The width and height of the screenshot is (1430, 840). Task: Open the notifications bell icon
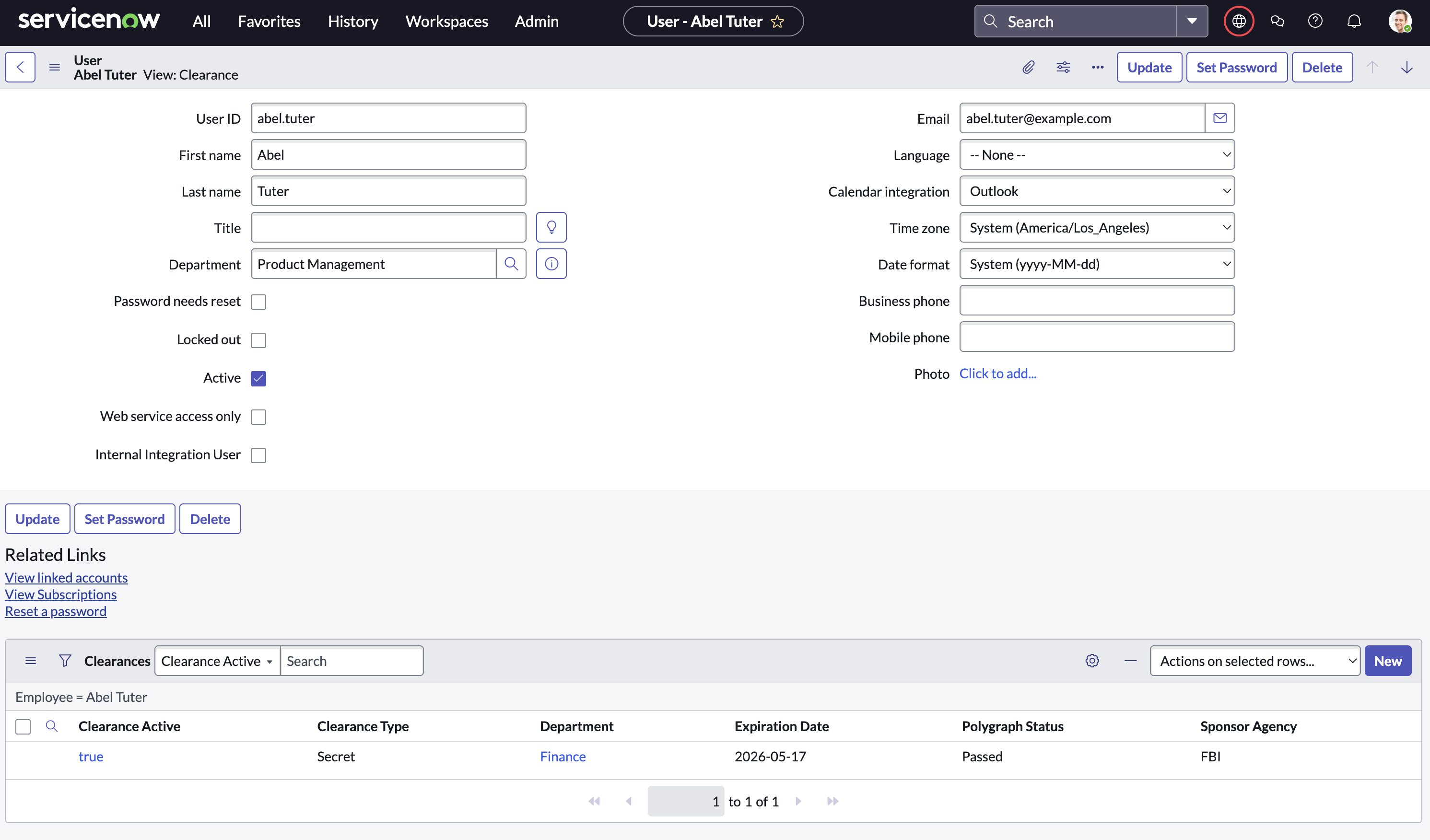click(x=1354, y=22)
